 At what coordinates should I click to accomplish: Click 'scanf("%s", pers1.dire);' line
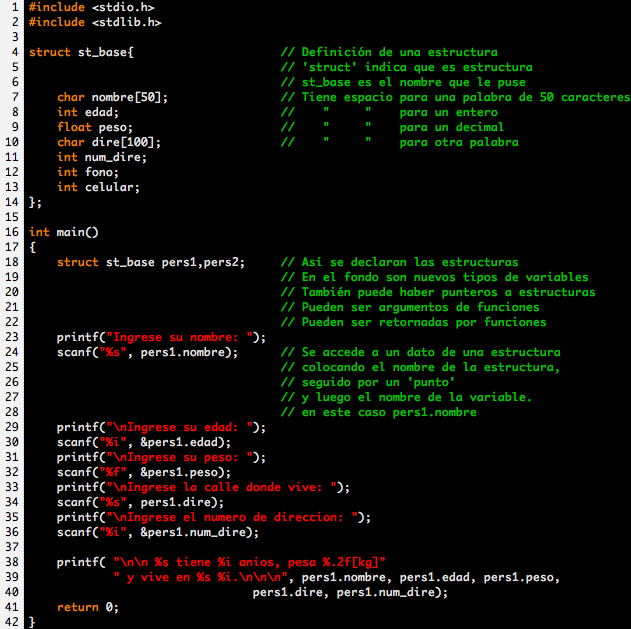(140, 502)
